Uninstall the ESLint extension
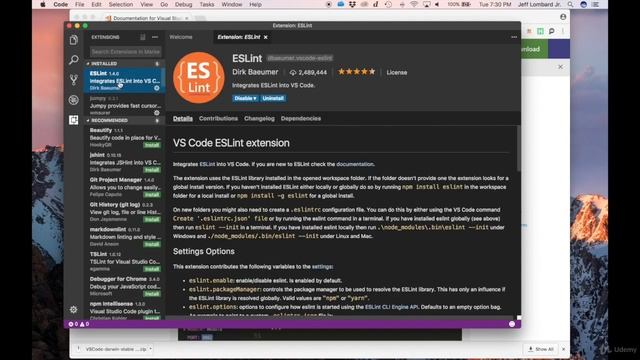Viewport: 640px width, 360px height. click(273, 98)
